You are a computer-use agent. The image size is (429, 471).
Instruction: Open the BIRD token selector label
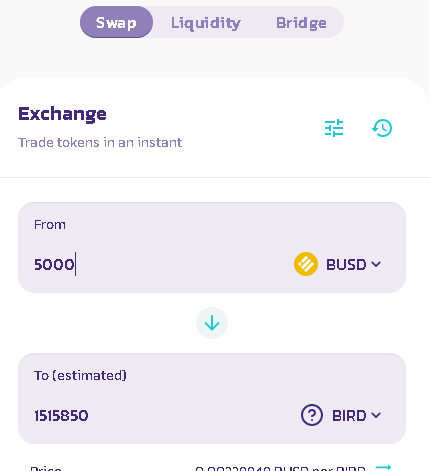point(349,416)
